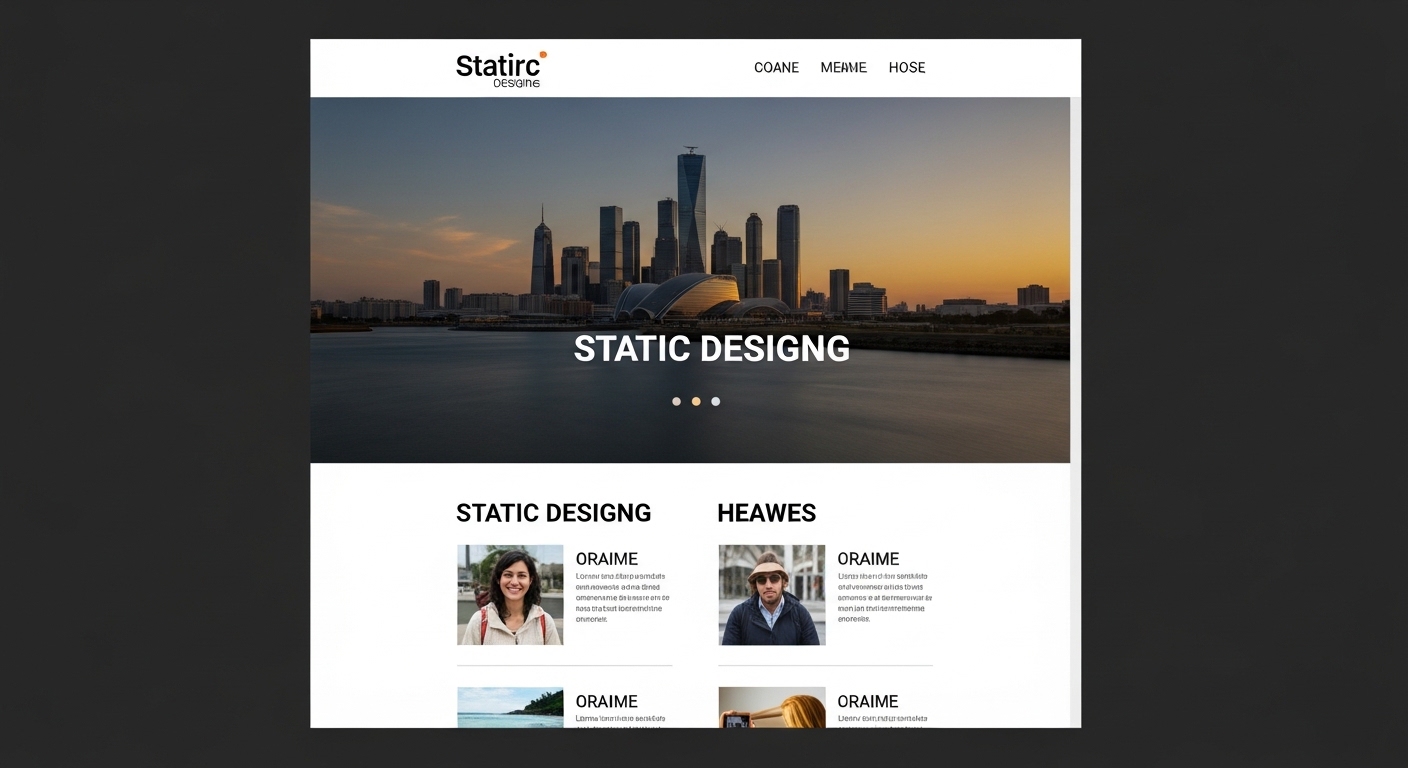The height and width of the screenshot is (768, 1408).
Task: Select the MEAME navigation item
Action: tap(843, 68)
